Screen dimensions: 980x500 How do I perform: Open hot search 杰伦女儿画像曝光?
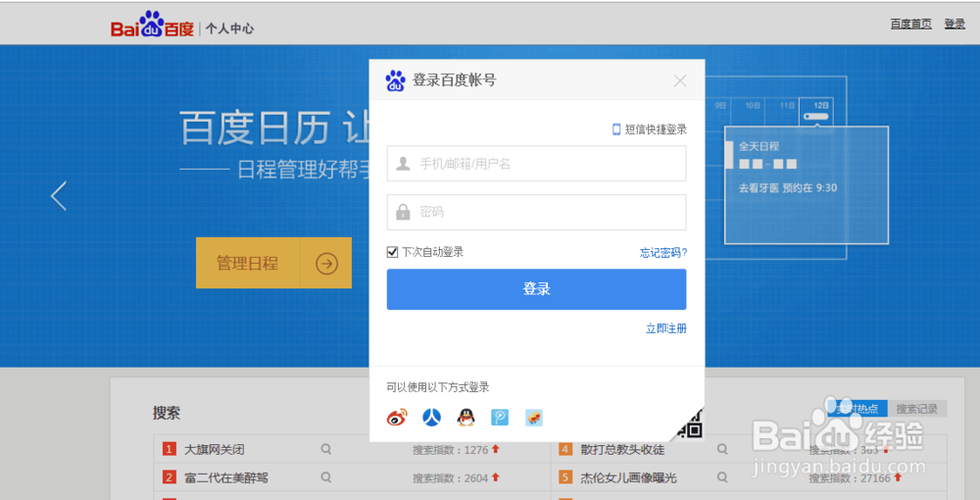pyautogui.click(x=628, y=478)
